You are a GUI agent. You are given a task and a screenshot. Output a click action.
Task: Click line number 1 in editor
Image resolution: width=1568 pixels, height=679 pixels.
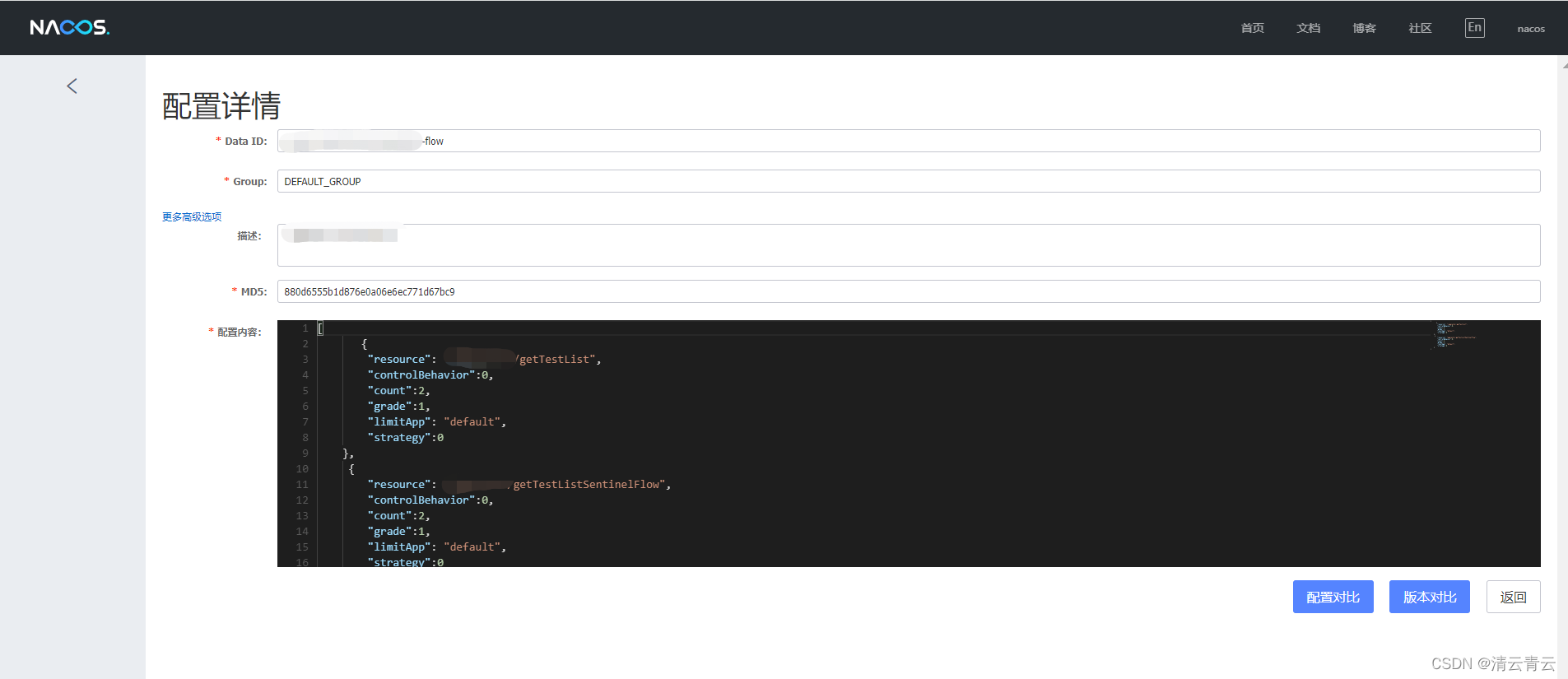[305, 328]
